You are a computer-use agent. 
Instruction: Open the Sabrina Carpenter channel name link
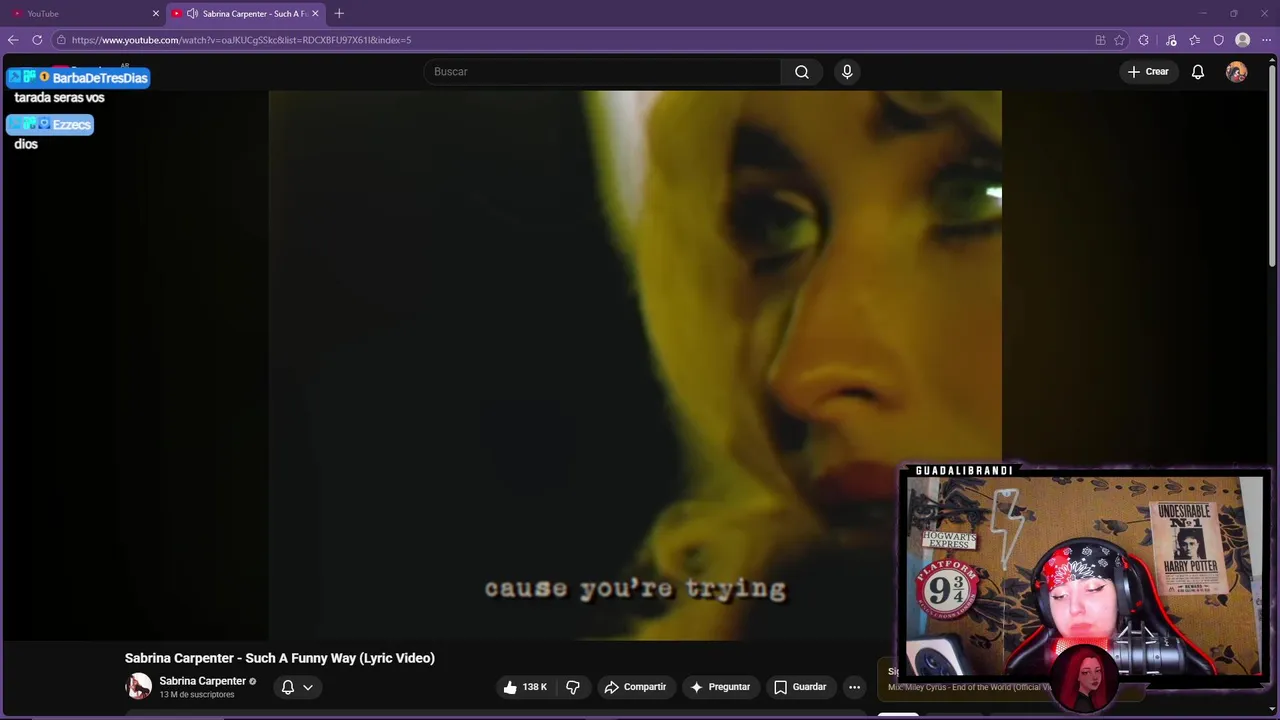tap(202, 681)
